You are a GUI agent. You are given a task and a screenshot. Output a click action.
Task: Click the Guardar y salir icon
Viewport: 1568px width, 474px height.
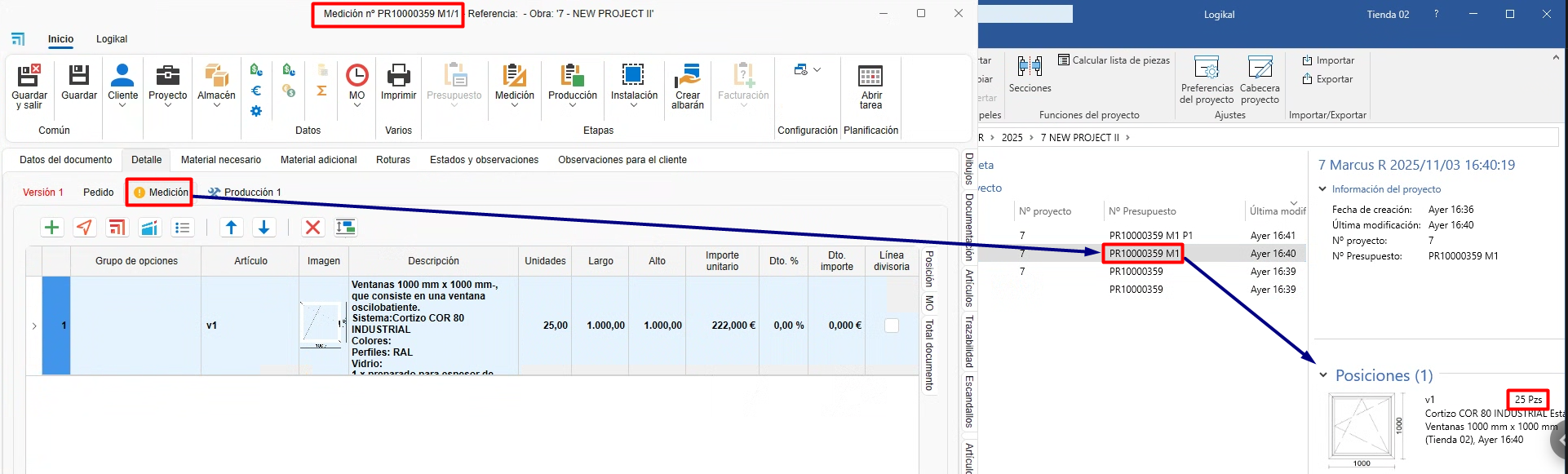click(x=29, y=86)
